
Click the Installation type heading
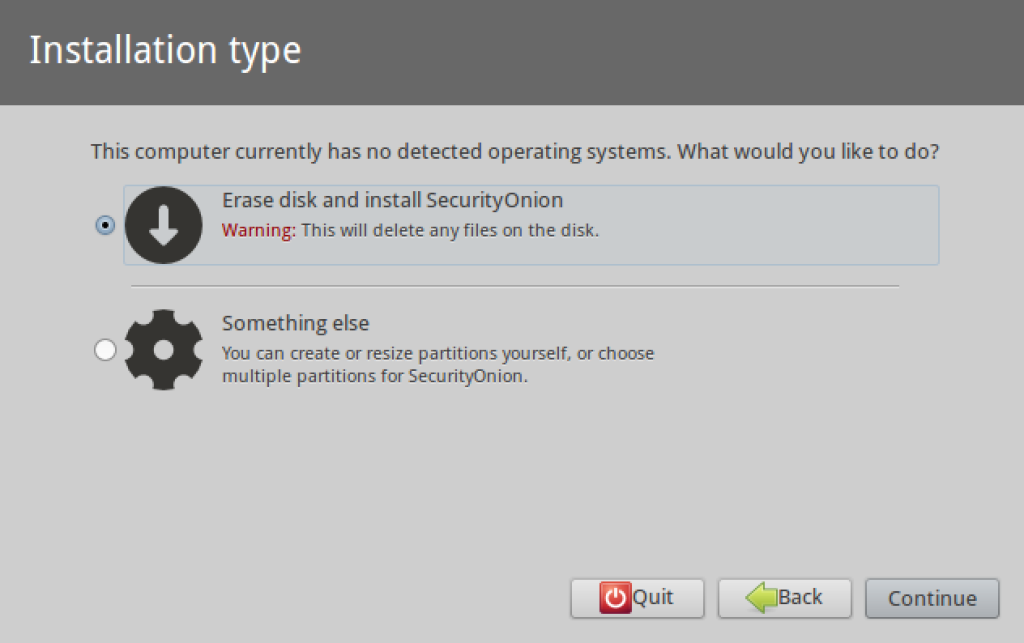(165, 50)
